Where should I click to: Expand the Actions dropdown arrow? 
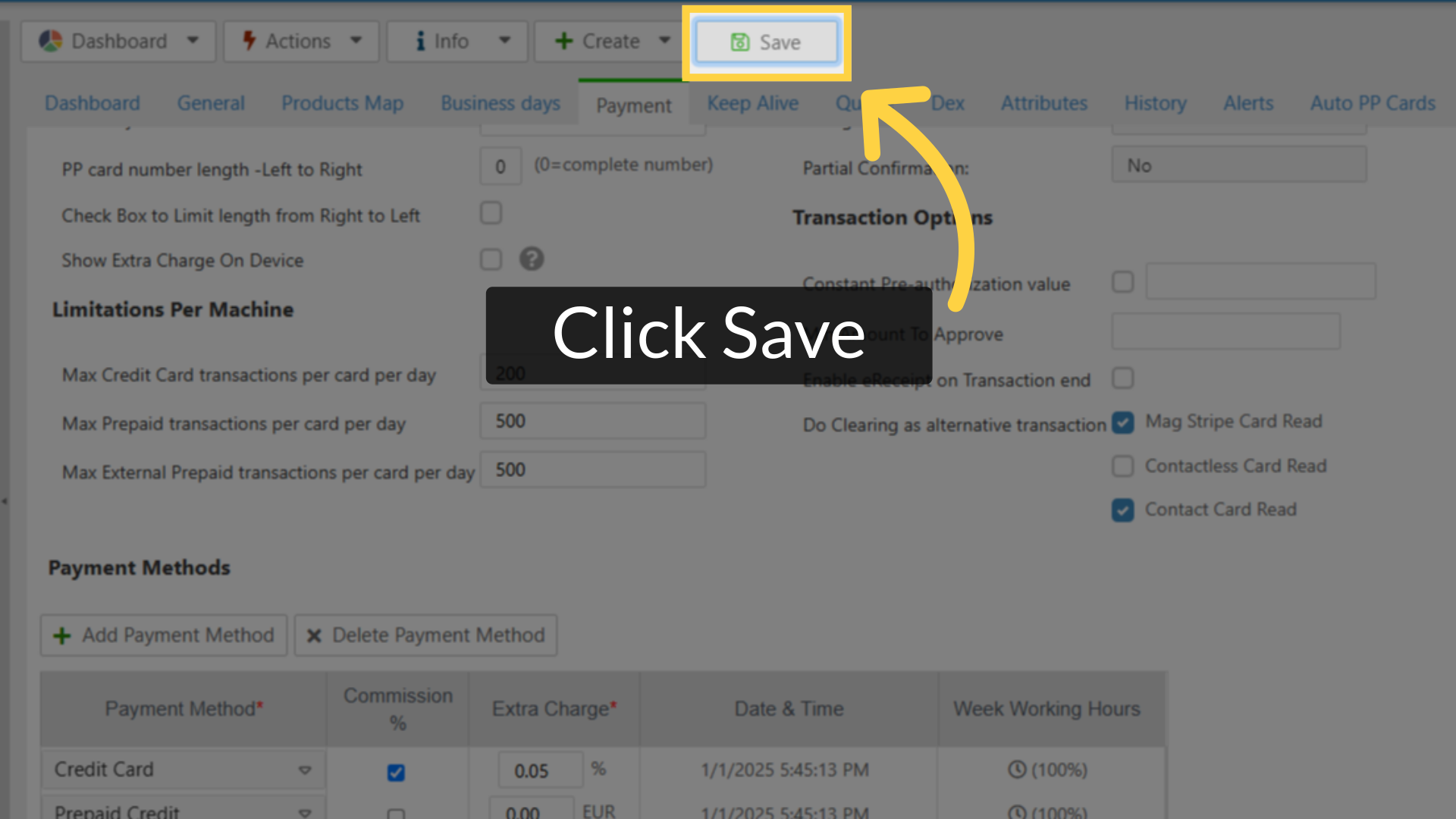point(356,40)
